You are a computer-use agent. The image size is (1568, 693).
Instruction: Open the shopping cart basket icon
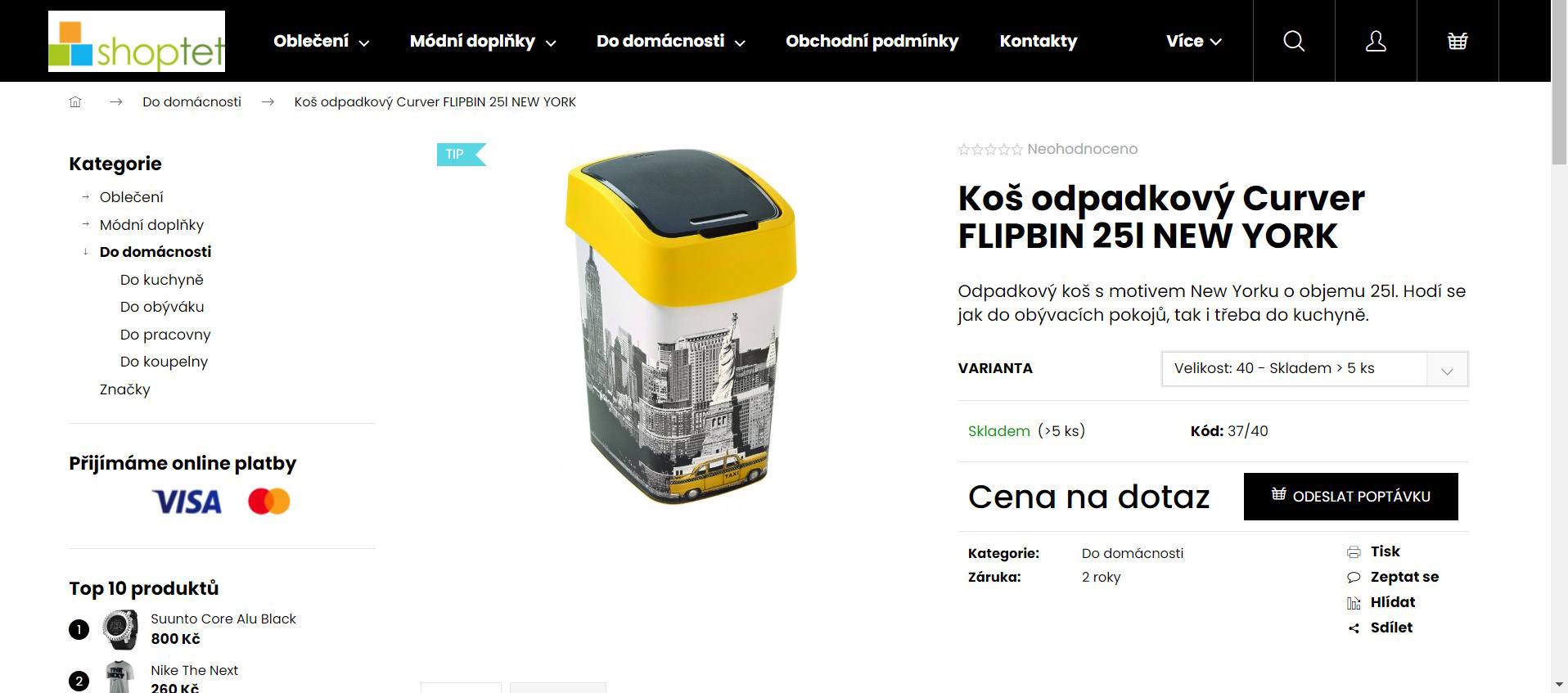(1458, 41)
